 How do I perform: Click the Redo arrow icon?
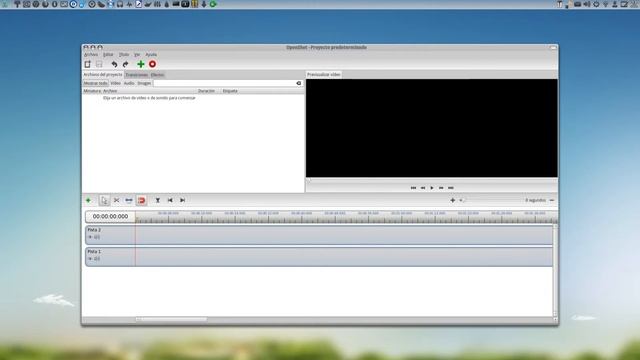click(126, 64)
